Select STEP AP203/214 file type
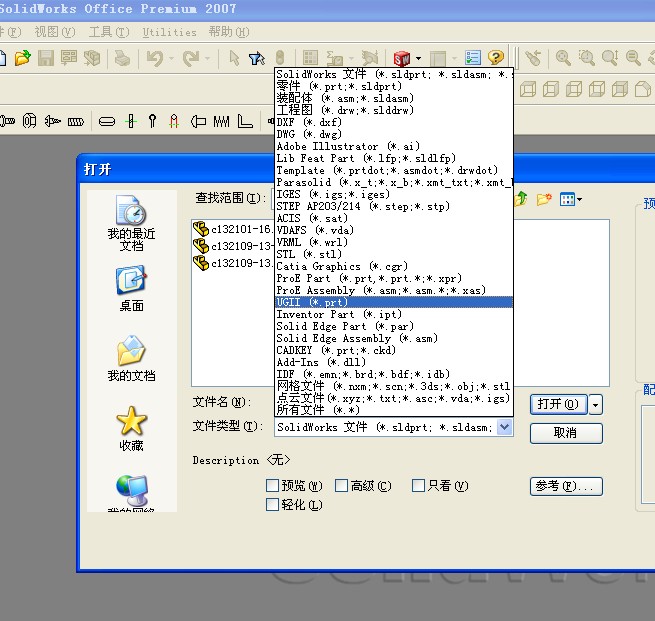Screen dimensions: 655x621 394,206
